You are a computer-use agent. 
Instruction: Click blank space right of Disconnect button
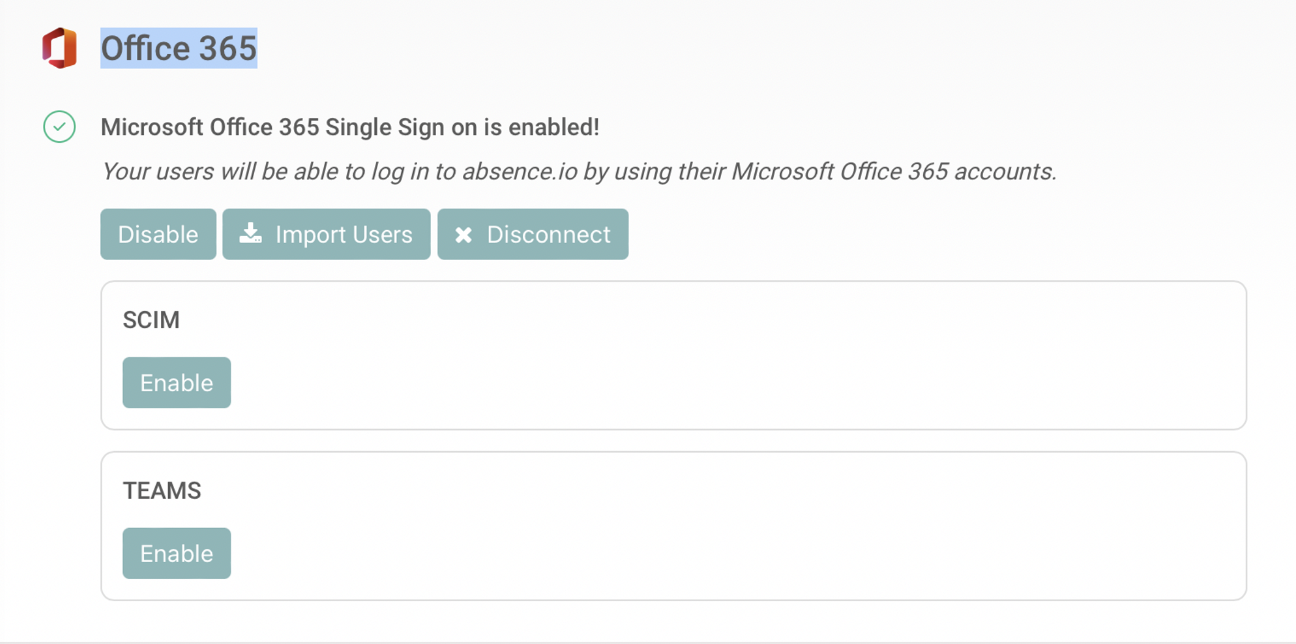click(x=900, y=234)
